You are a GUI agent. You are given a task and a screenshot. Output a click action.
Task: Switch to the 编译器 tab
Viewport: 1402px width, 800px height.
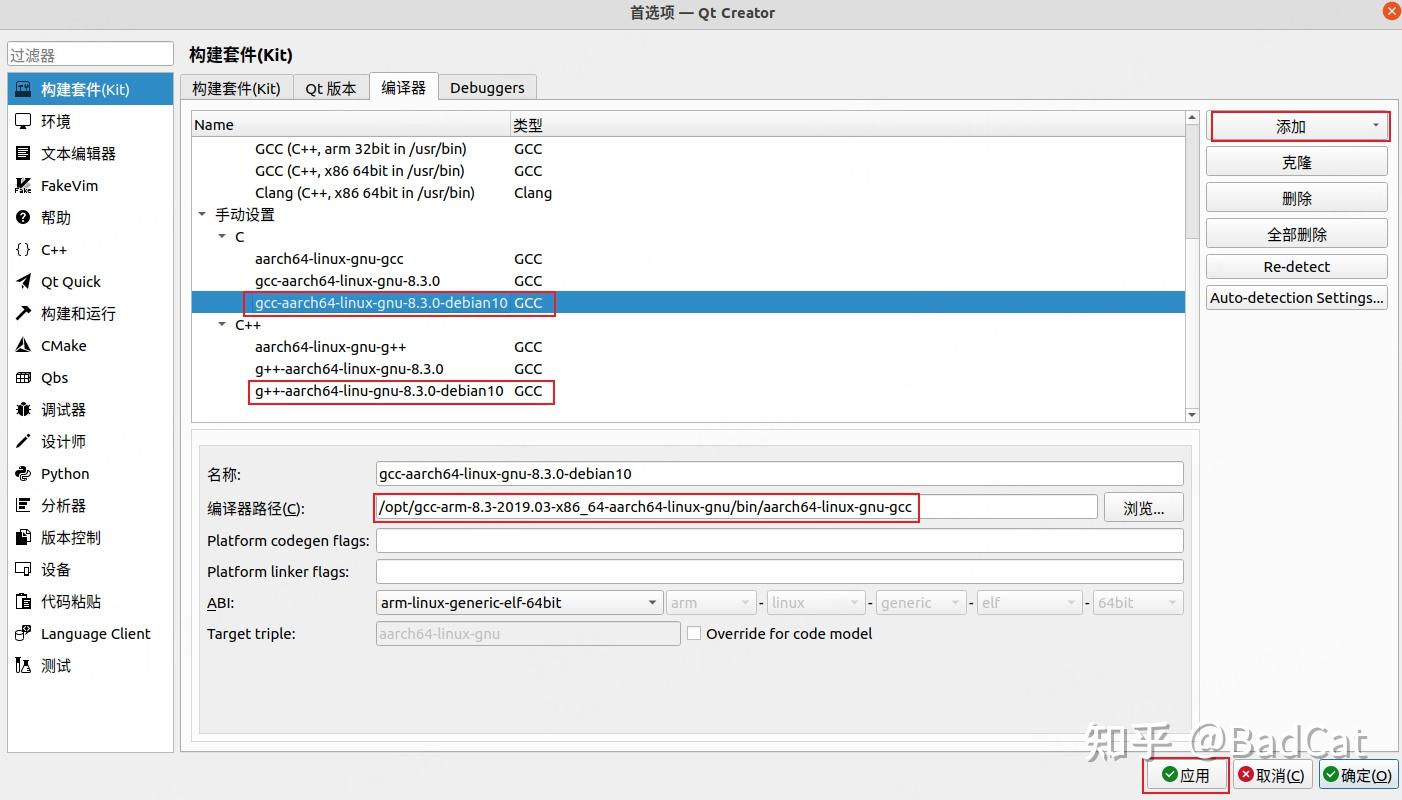tap(403, 87)
